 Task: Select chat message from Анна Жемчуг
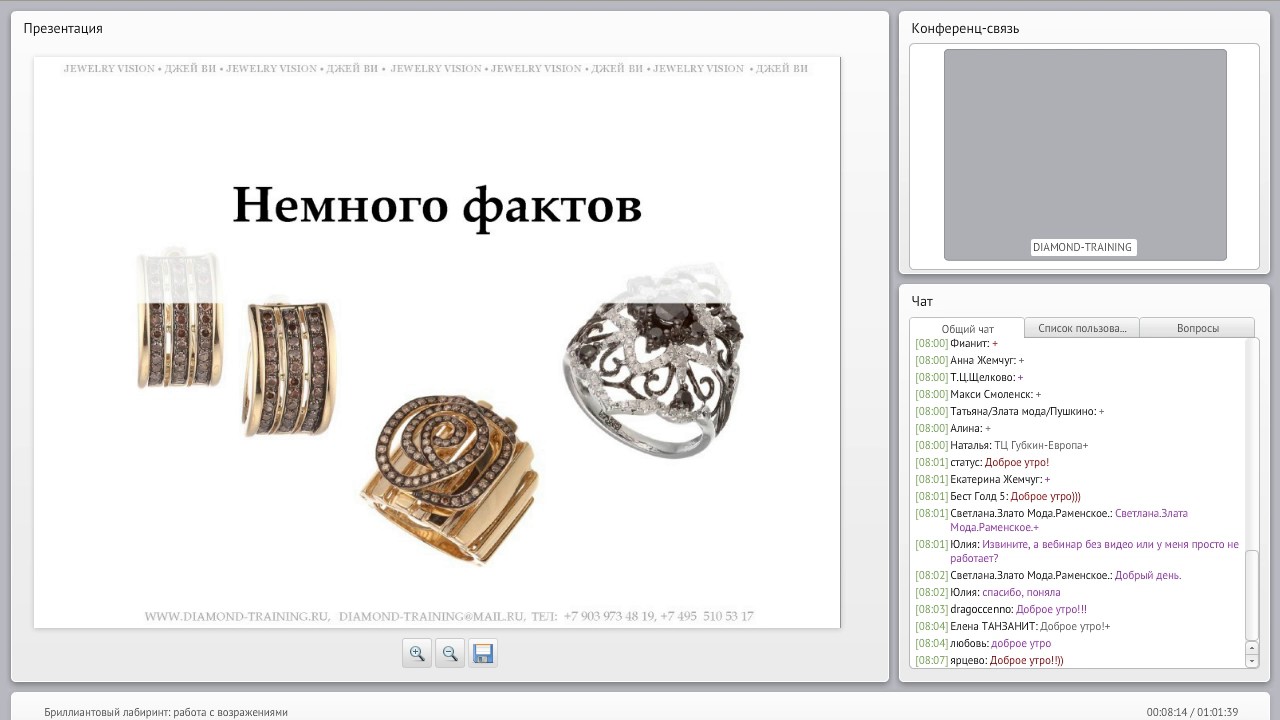click(970, 360)
